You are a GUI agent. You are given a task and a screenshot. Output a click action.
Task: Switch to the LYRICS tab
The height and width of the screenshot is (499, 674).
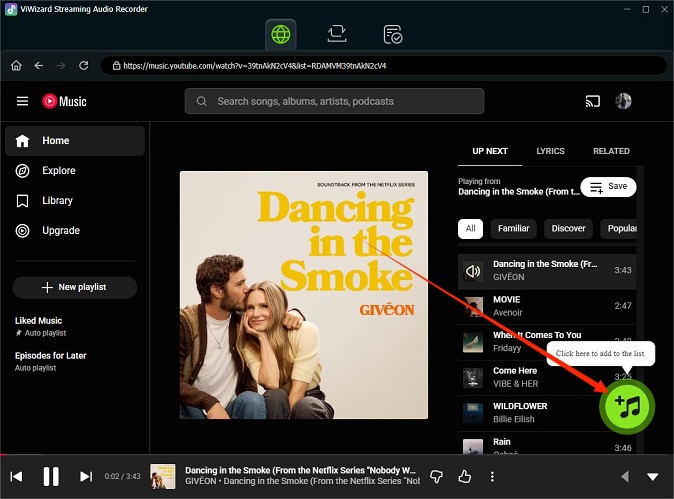(550, 151)
